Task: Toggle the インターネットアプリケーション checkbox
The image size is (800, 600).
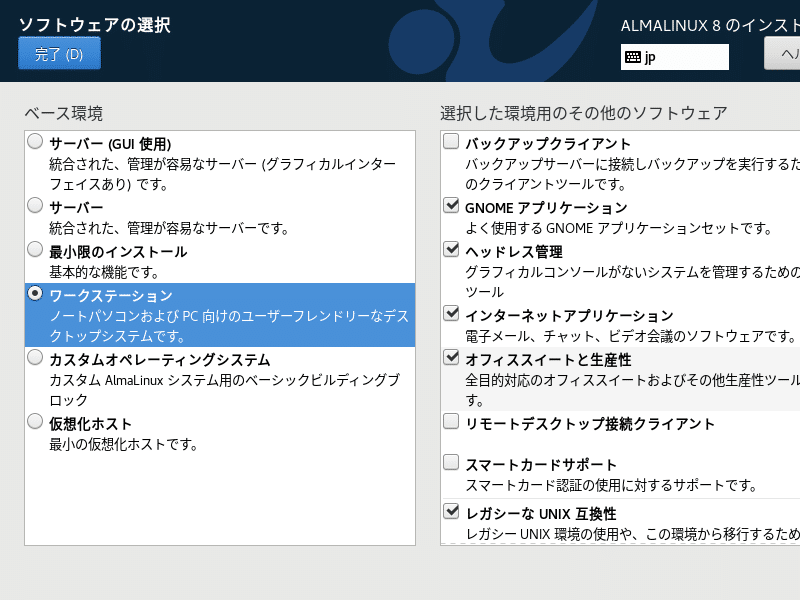Action: click(451, 313)
